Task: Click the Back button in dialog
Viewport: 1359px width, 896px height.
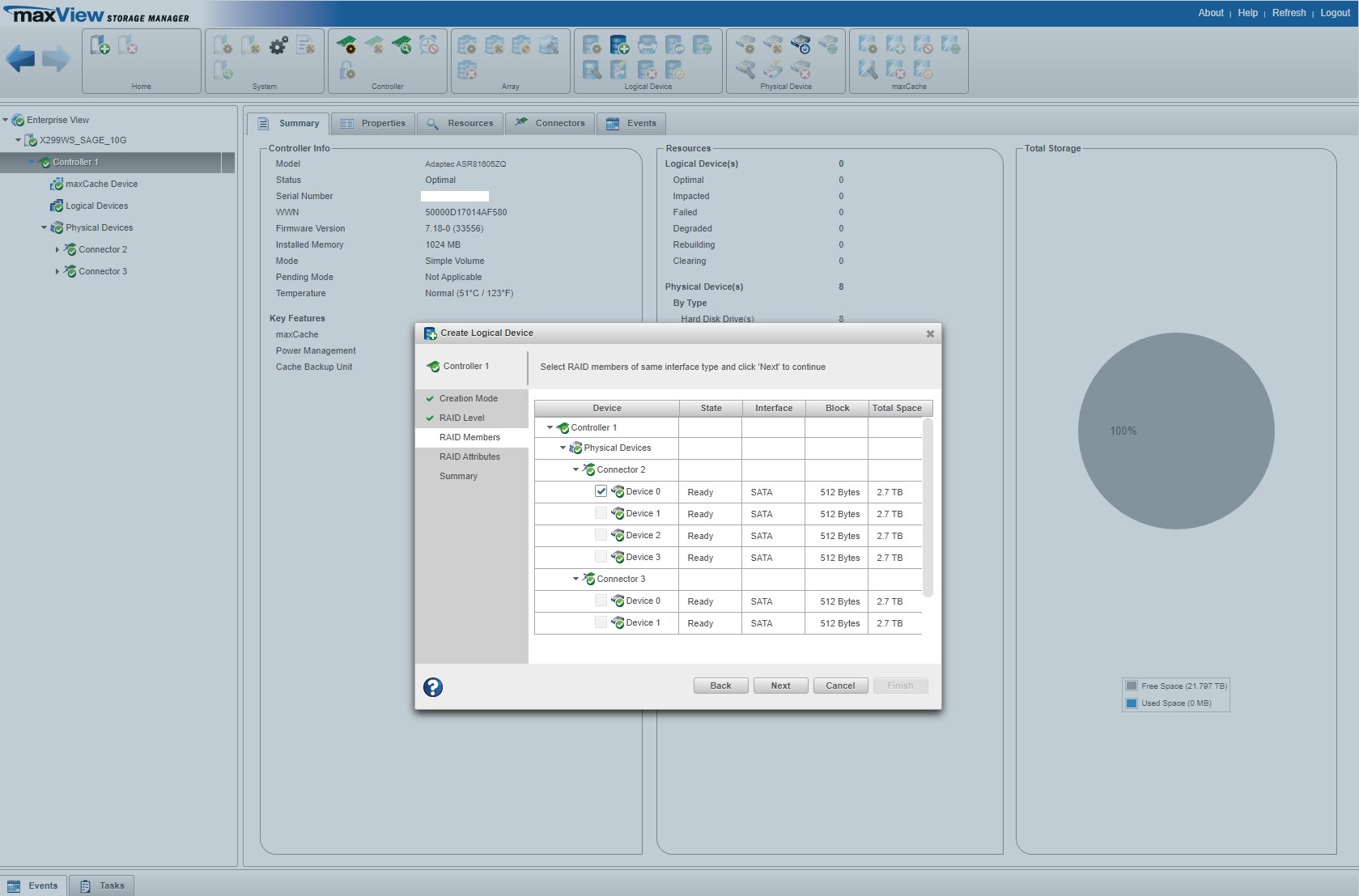Action: click(720, 686)
